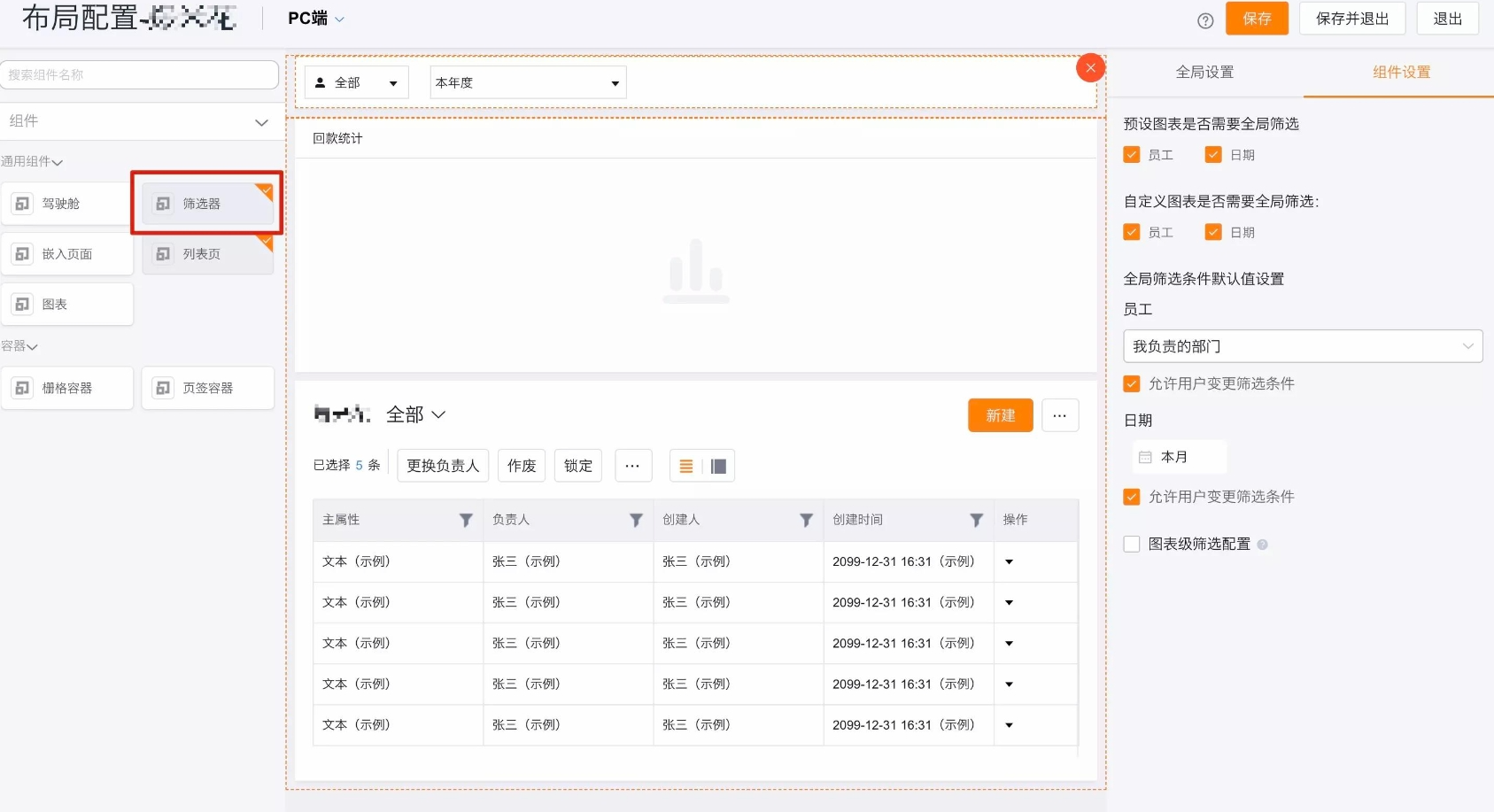This screenshot has height=812, width=1494.
Task: Toggle custom chart 员工 filter checkbox
Action: [1132, 232]
